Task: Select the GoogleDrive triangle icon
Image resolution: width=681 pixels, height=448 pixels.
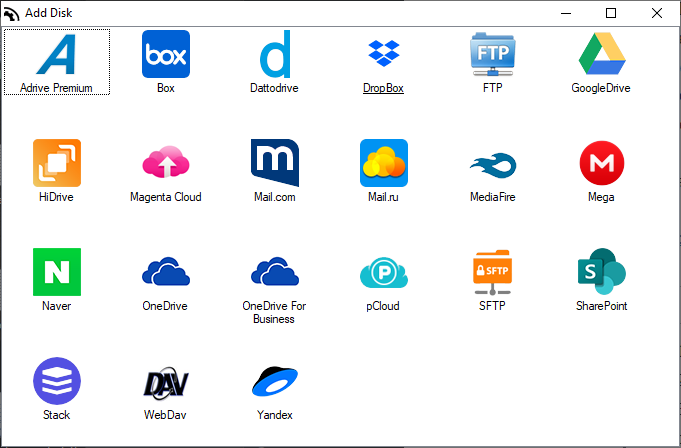Action: (602, 53)
